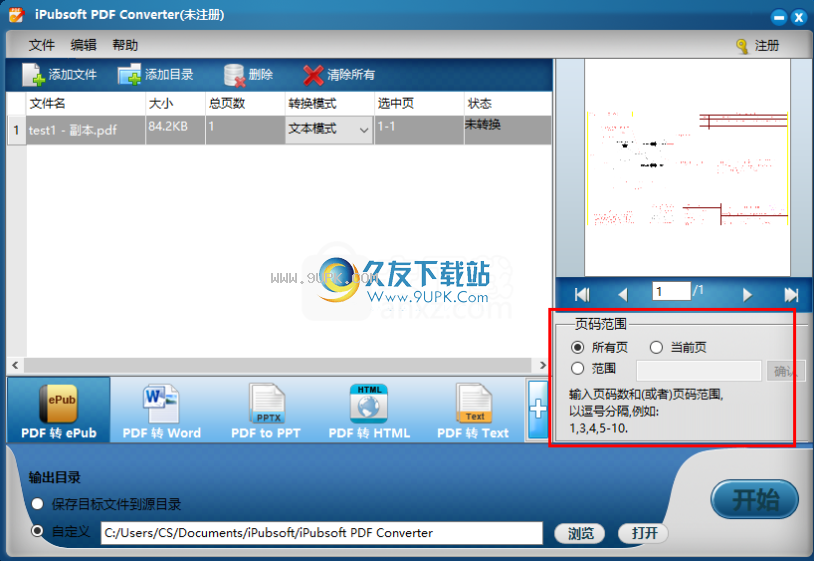Click the plus button for more formats

pos(538,409)
